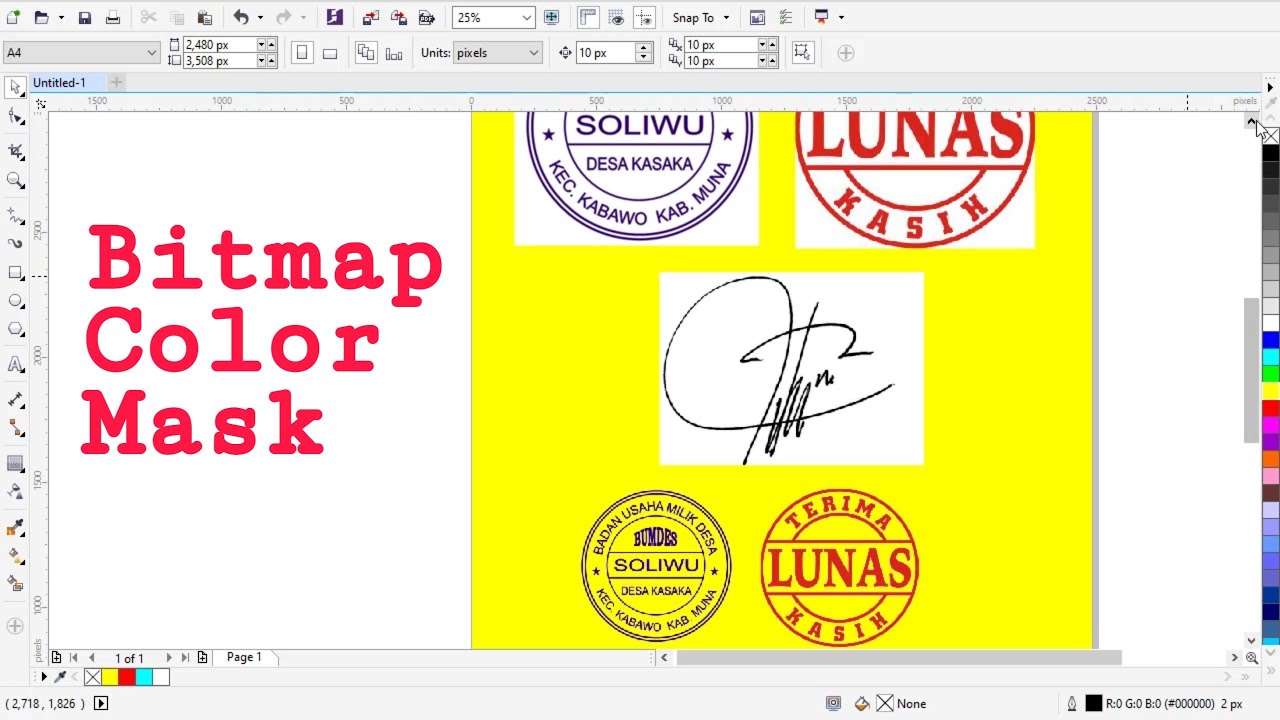The height and width of the screenshot is (720, 1280).
Task: Expand the Open file dropdown arrow
Action: (x=61, y=17)
